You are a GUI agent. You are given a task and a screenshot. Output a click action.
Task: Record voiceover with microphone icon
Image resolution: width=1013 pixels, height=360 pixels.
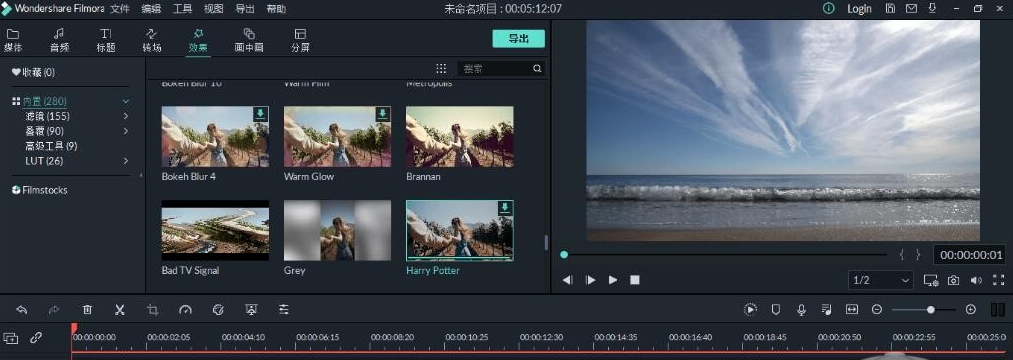(801, 310)
